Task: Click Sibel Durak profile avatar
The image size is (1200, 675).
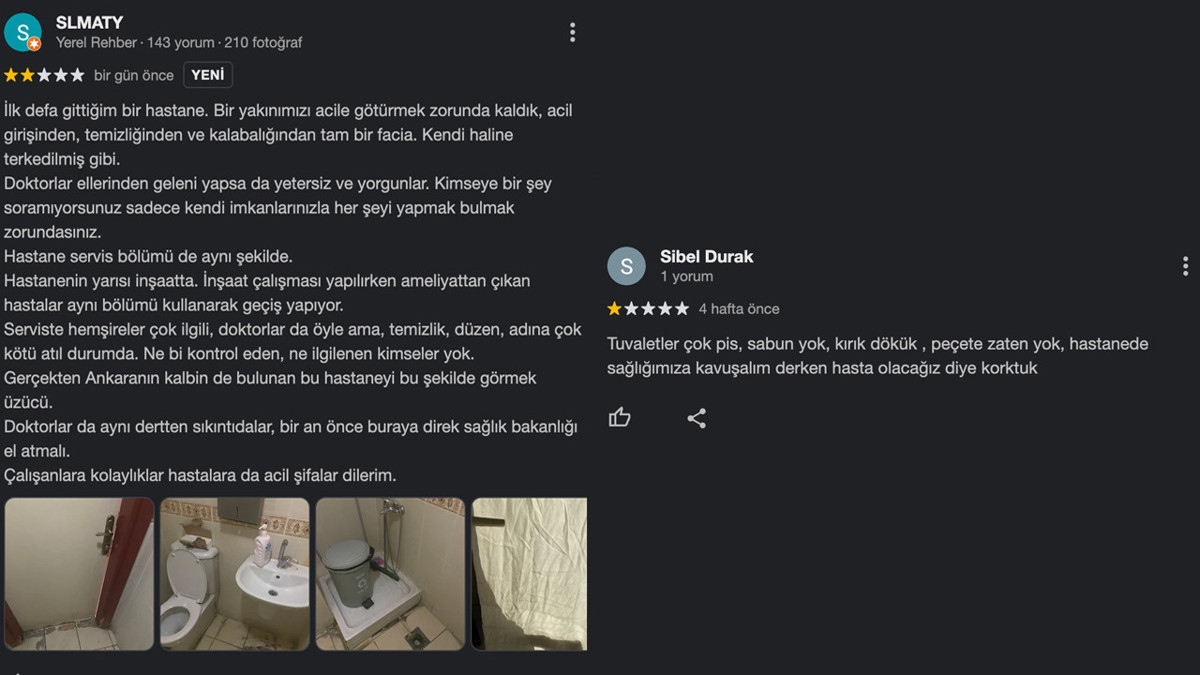Action: click(x=627, y=266)
